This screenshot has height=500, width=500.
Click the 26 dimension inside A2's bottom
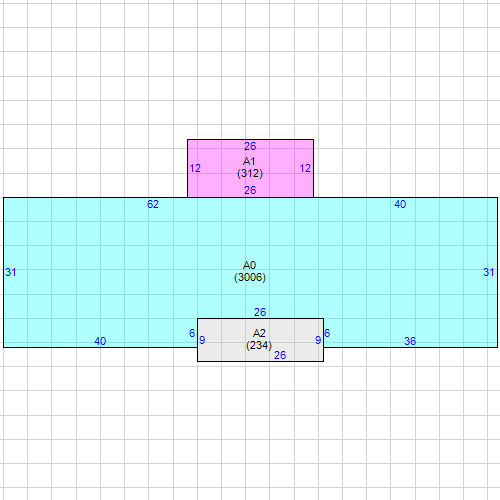point(280,355)
